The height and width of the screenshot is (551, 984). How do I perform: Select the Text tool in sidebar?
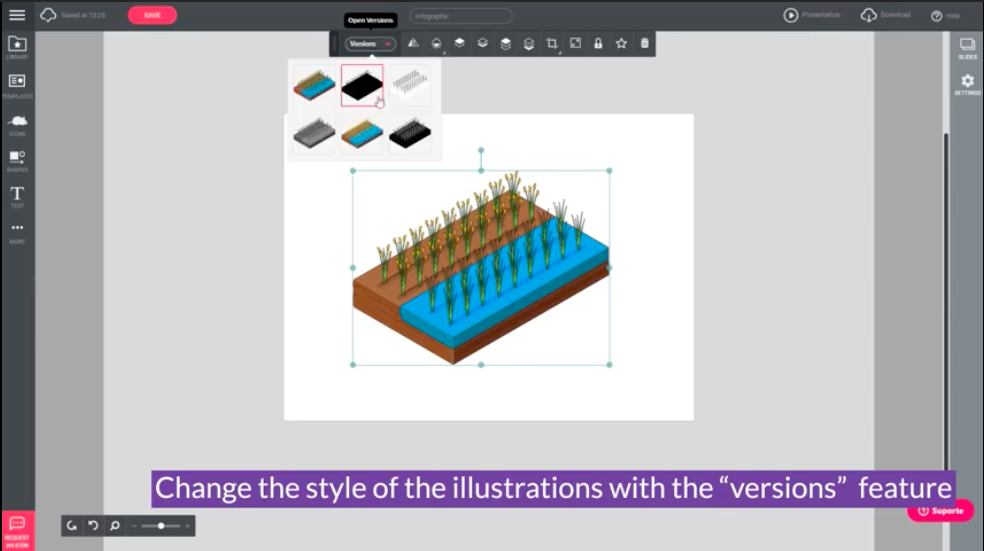[x=17, y=195]
